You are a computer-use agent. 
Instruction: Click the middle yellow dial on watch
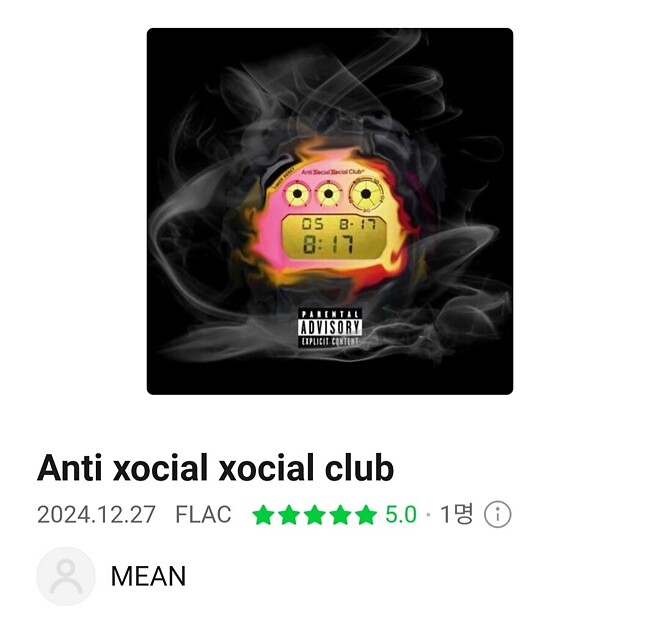tap(328, 194)
